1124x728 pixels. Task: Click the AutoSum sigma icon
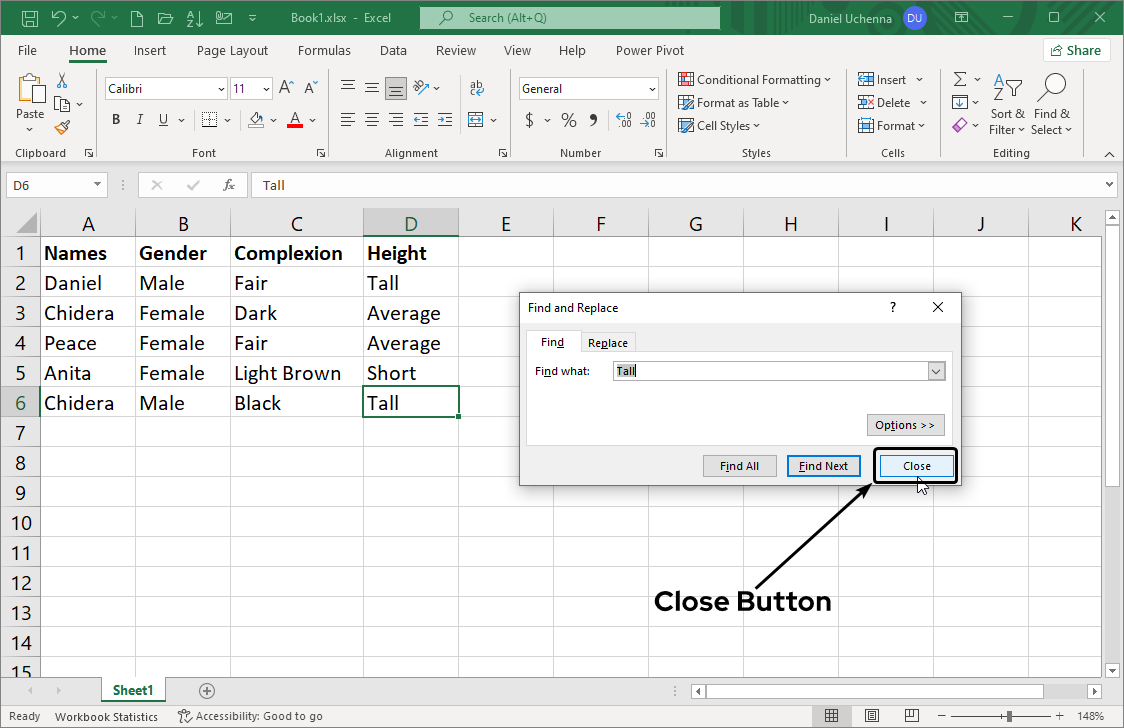click(x=960, y=79)
